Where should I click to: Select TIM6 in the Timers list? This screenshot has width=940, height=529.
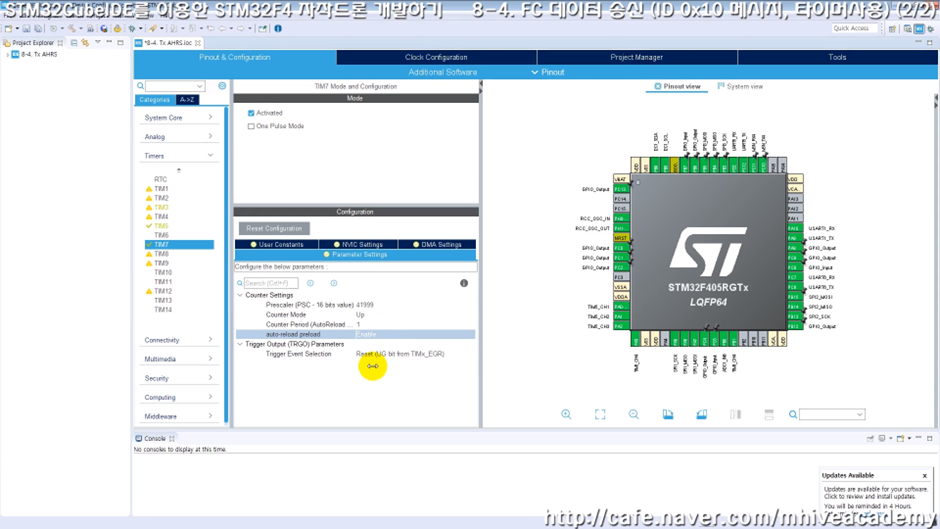[x=161, y=235]
